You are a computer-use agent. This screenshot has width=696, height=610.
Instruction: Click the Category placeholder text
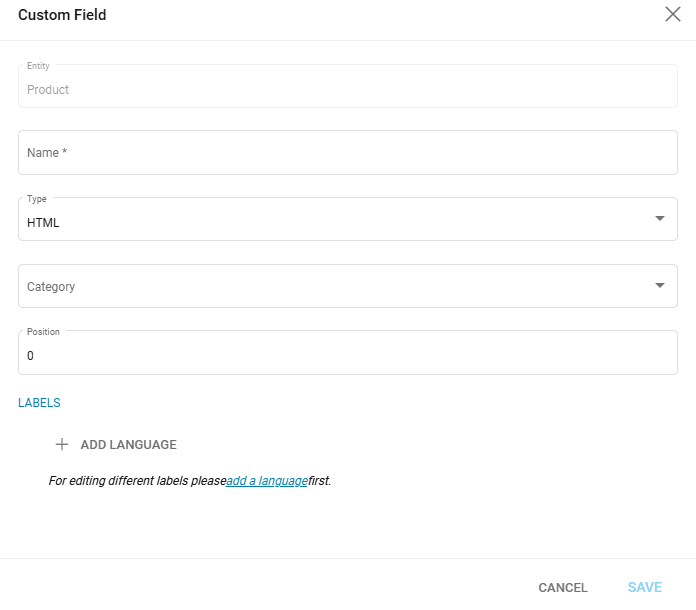[51, 287]
